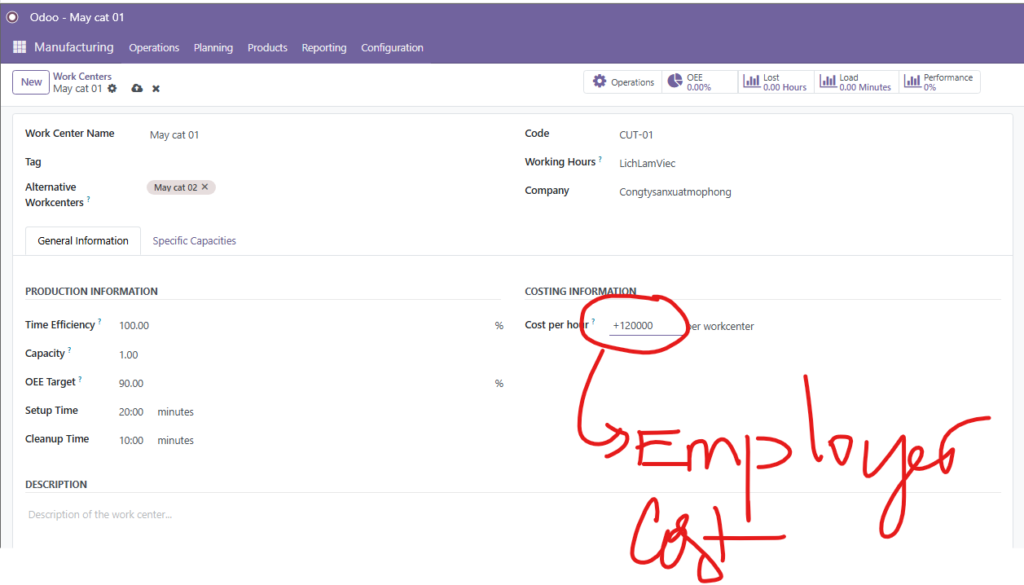
Task: Discard changes with the X icon
Action: (x=156, y=89)
